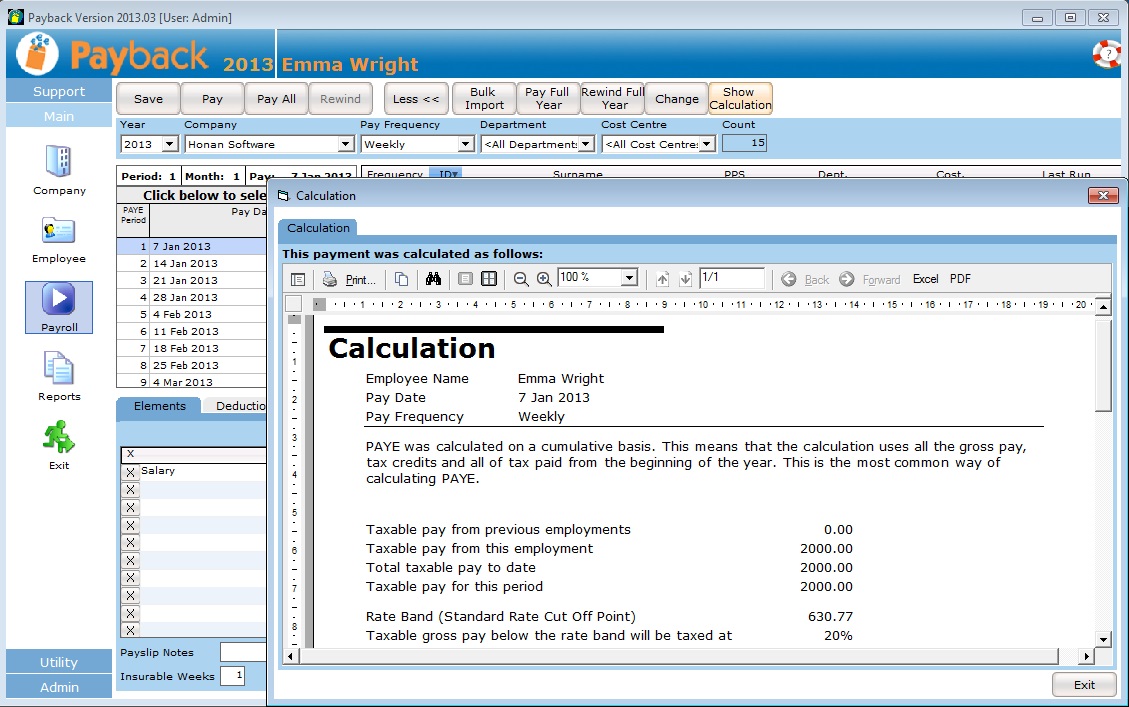The height and width of the screenshot is (707, 1129).
Task: Open the Company section in sidebar
Action: [59, 163]
